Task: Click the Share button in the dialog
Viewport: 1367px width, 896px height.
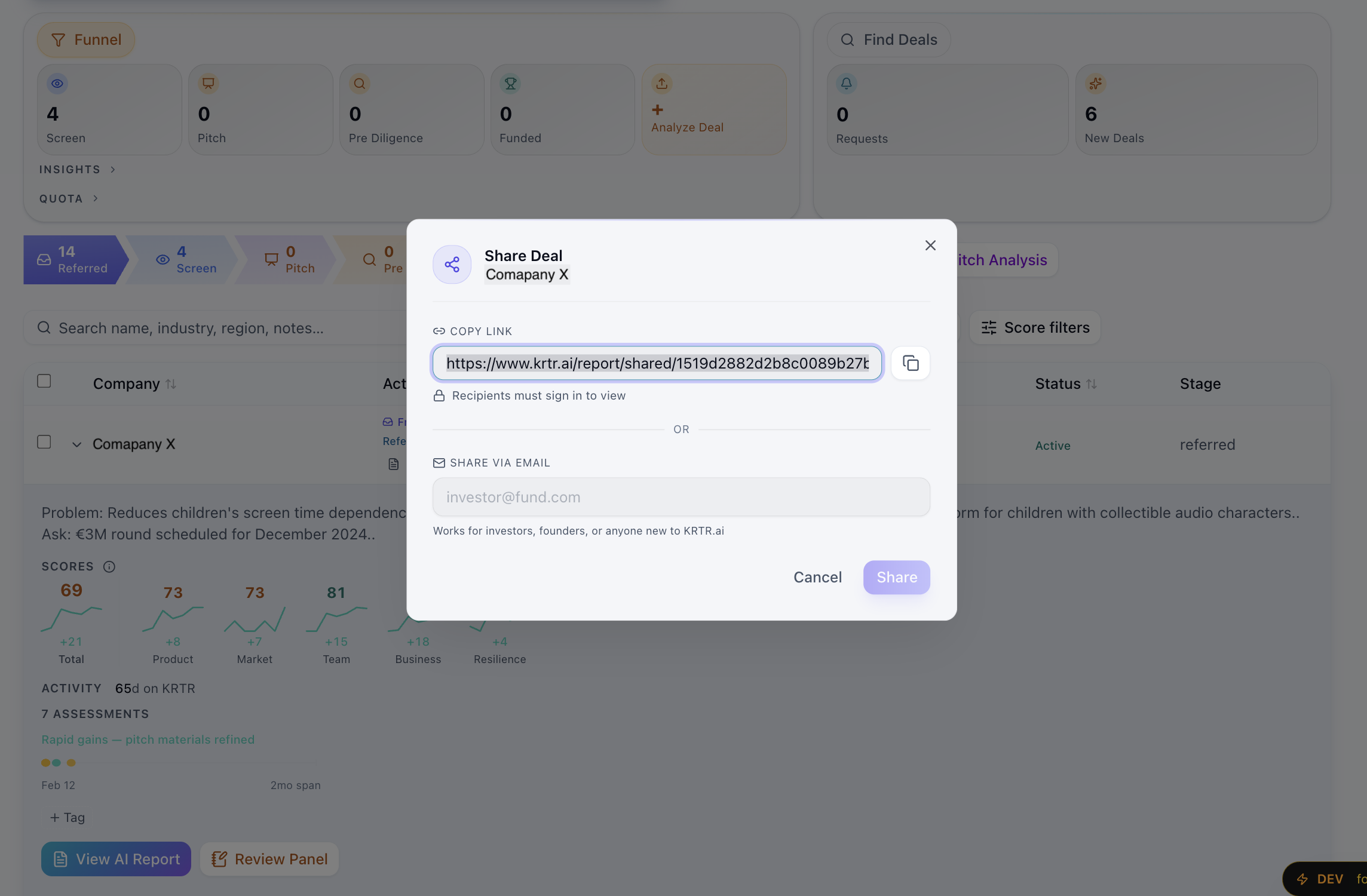Action: click(x=896, y=577)
